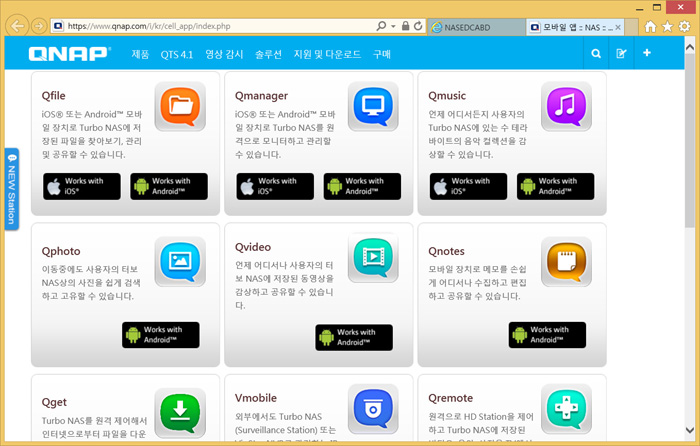Image resolution: width=700 pixels, height=446 pixels.
Task: Click Qmusic Works with iOS badge
Action: [468, 186]
